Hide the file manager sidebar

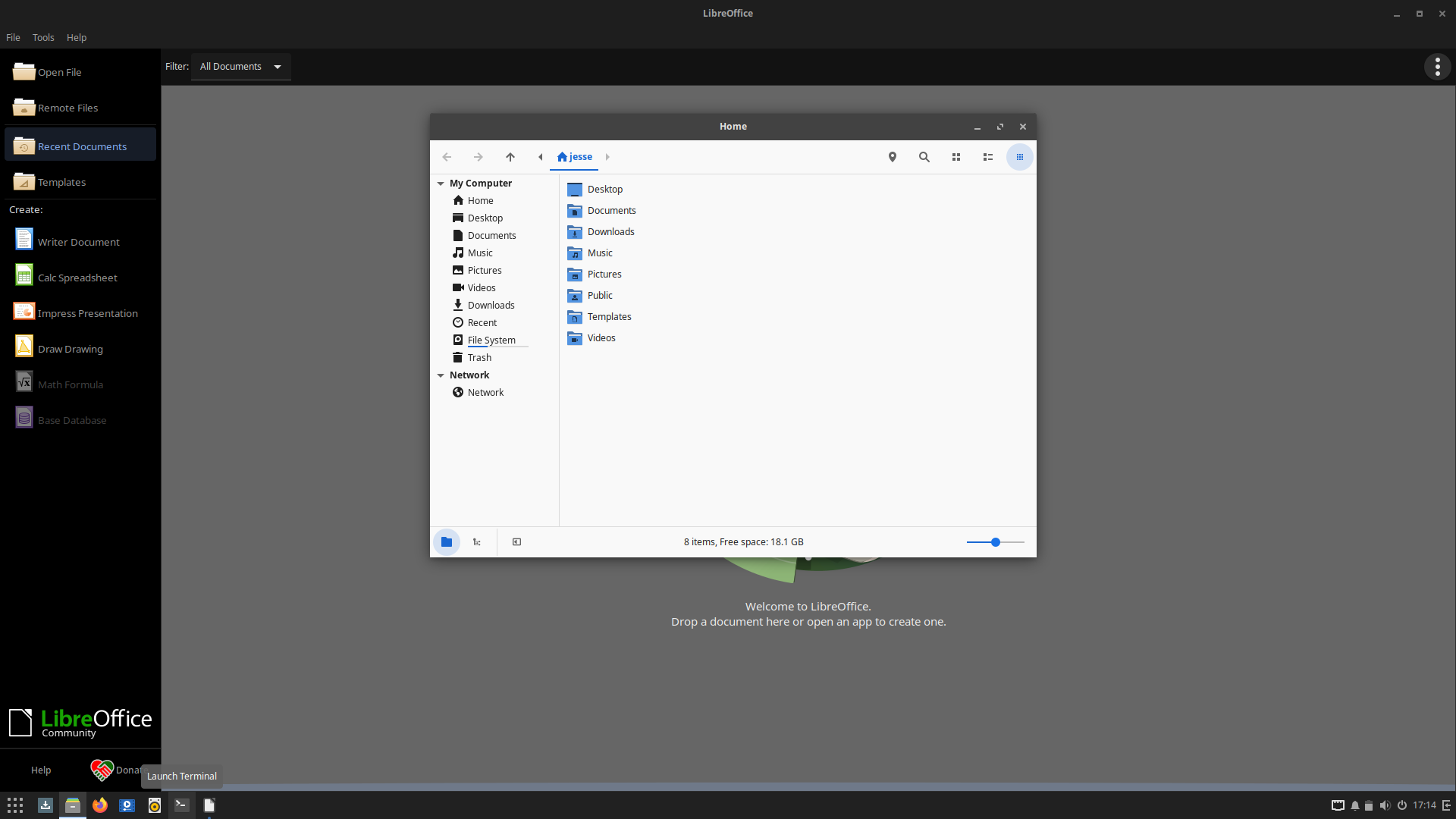(x=517, y=542)
